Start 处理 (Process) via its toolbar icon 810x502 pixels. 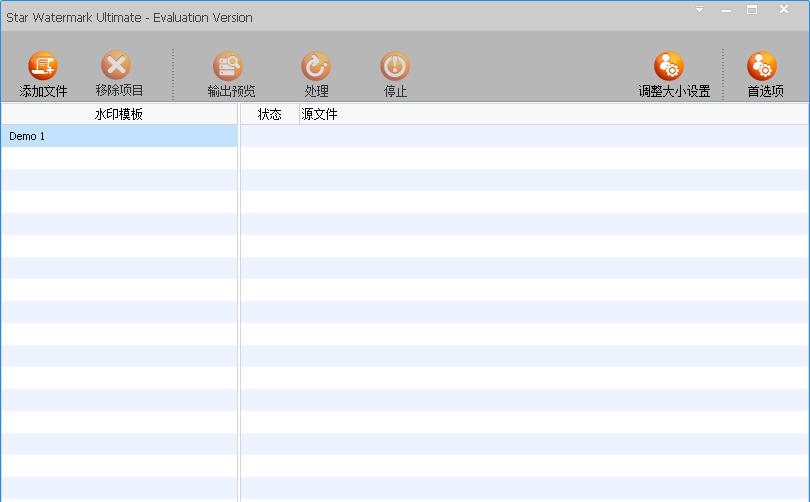316,66
